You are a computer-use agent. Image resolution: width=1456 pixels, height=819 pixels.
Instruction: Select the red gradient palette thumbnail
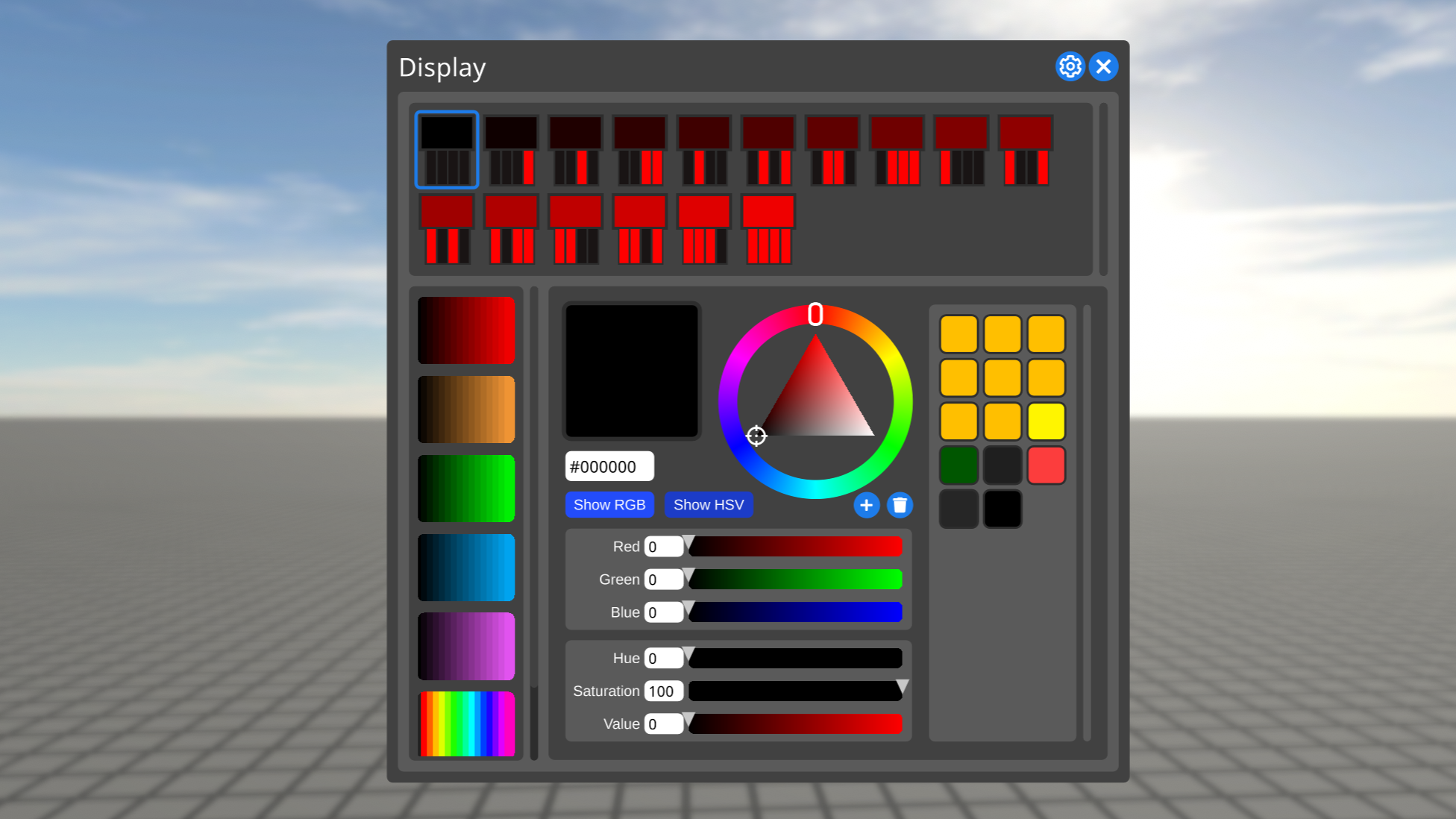coord(466,330)
